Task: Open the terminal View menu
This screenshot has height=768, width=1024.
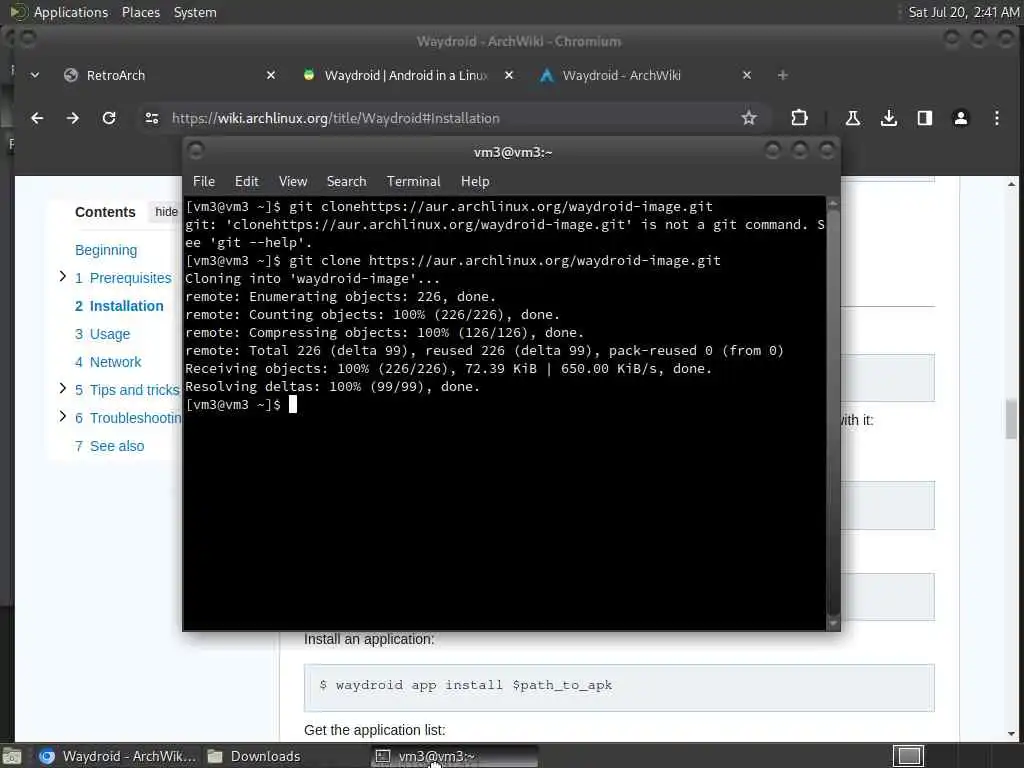Action: point(293,182)
